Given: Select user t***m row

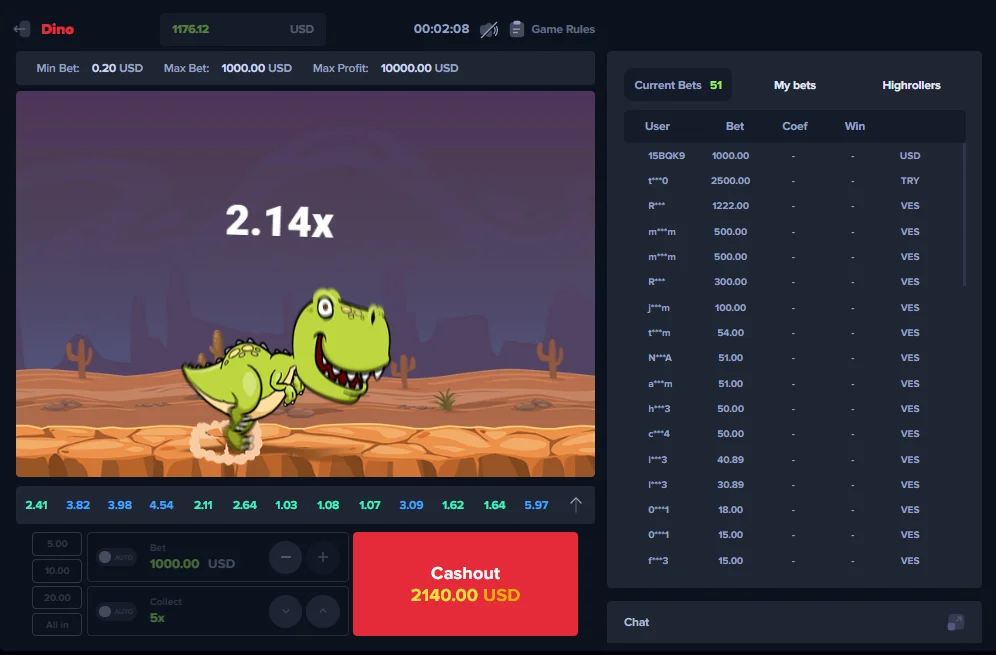Looking at the screenshot, I should pos(794,332).
